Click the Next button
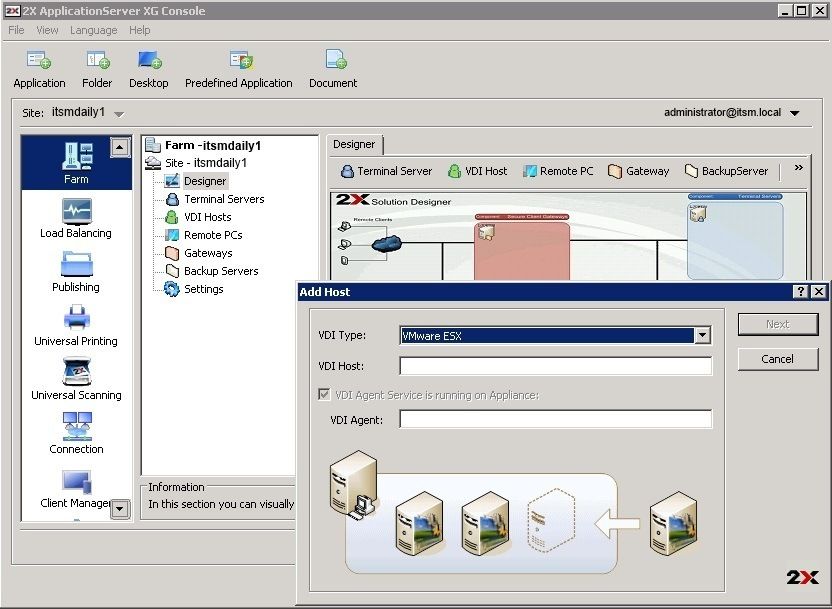This screenshot has height=609, width=832. coord(778,324)
